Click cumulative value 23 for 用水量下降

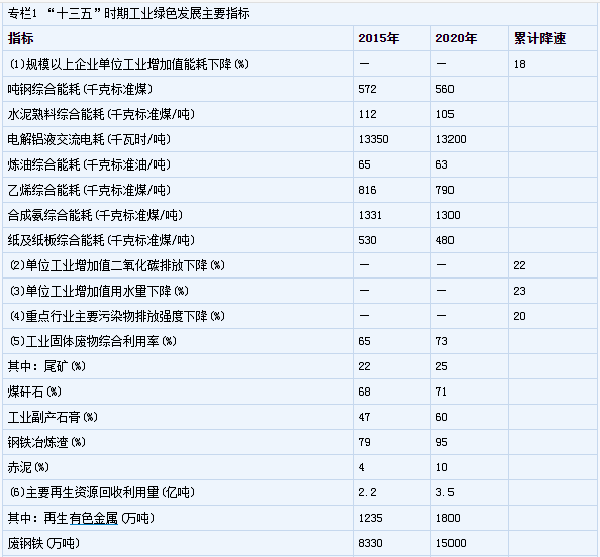pos(519,291)
